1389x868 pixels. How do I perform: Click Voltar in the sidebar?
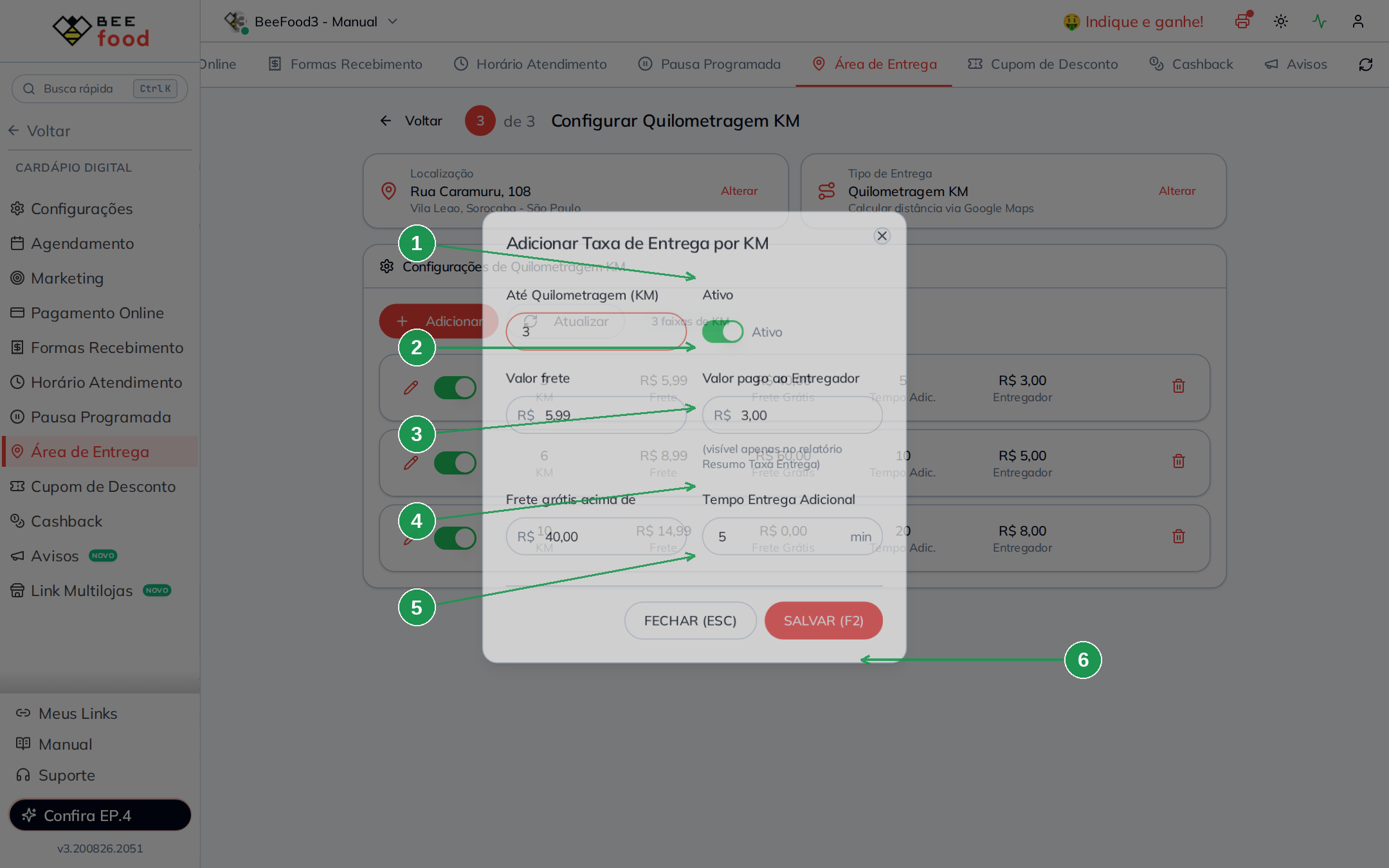pos(40,131)
